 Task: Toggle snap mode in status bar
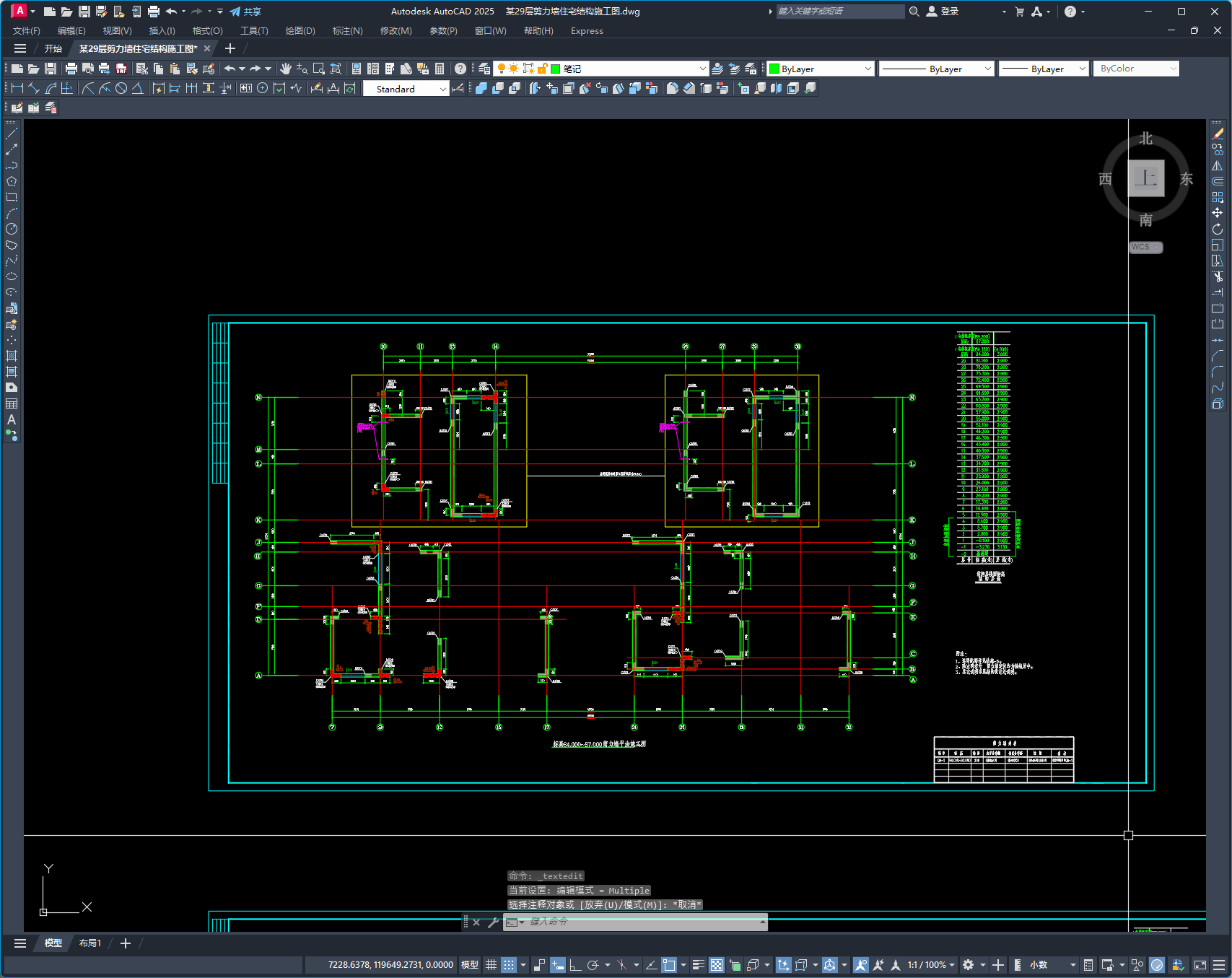click(x=509, y=965)
